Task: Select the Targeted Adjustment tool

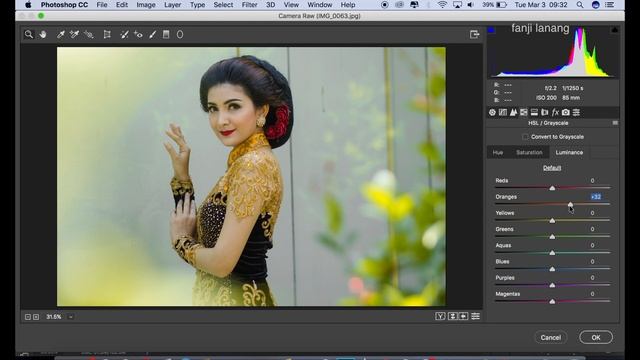Action: click(x=89, y=35)
